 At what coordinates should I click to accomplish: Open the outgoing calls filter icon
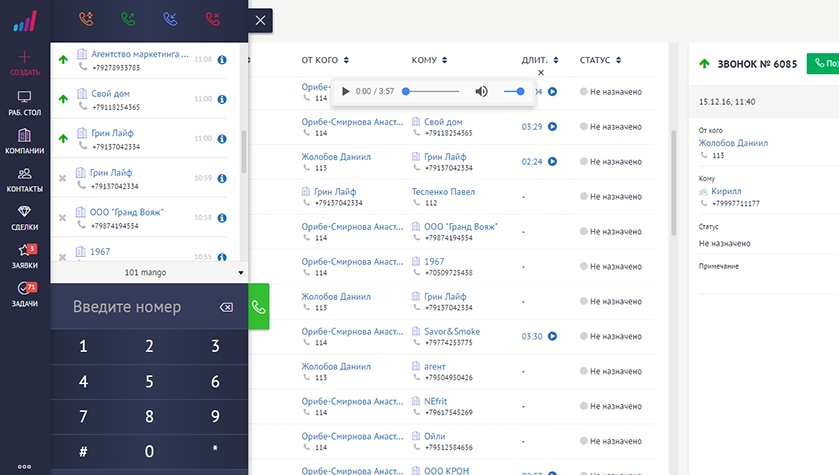tap(86, 19)
